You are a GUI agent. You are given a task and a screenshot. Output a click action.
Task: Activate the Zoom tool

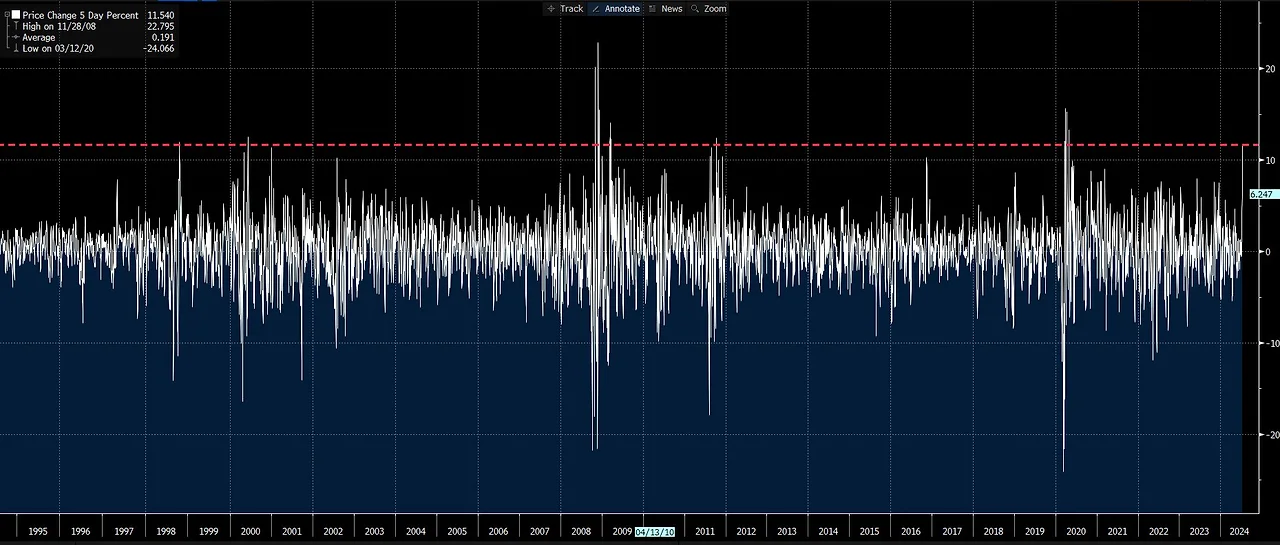coord(708,8)
